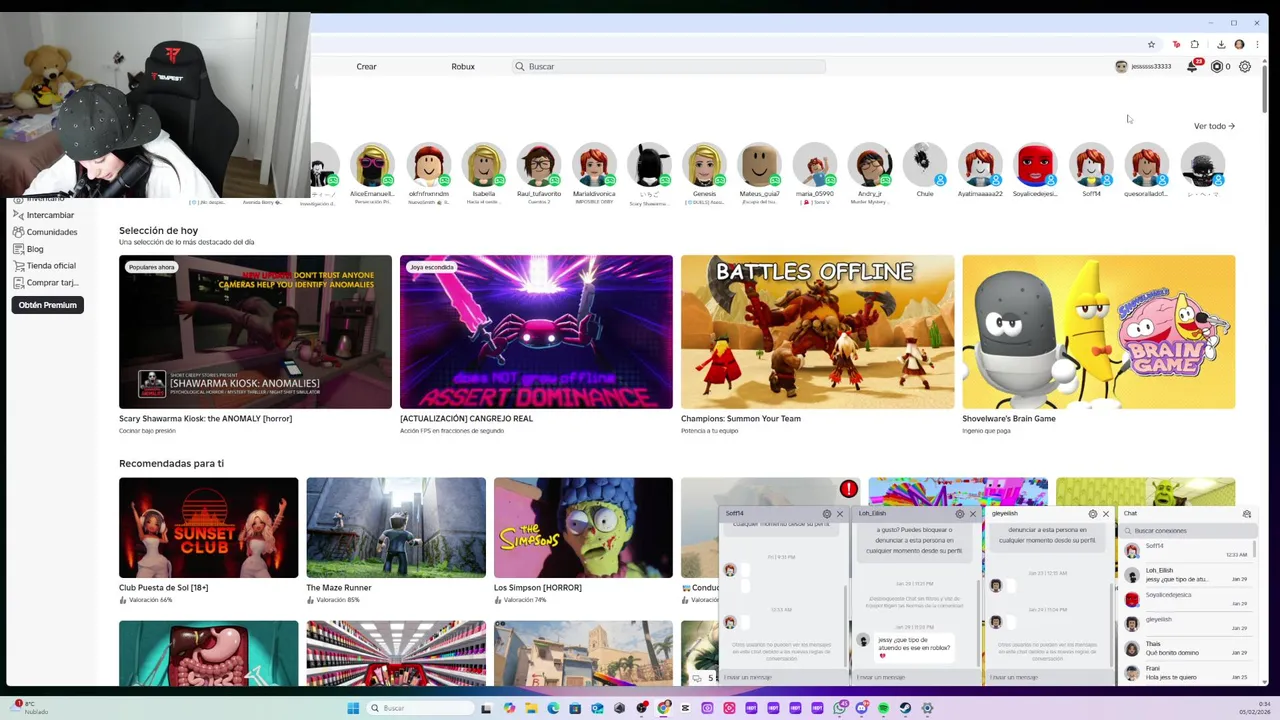Open the Chrome three-dot menu
Viewport: 1280px width, 720px height.
pos(1257,44)
